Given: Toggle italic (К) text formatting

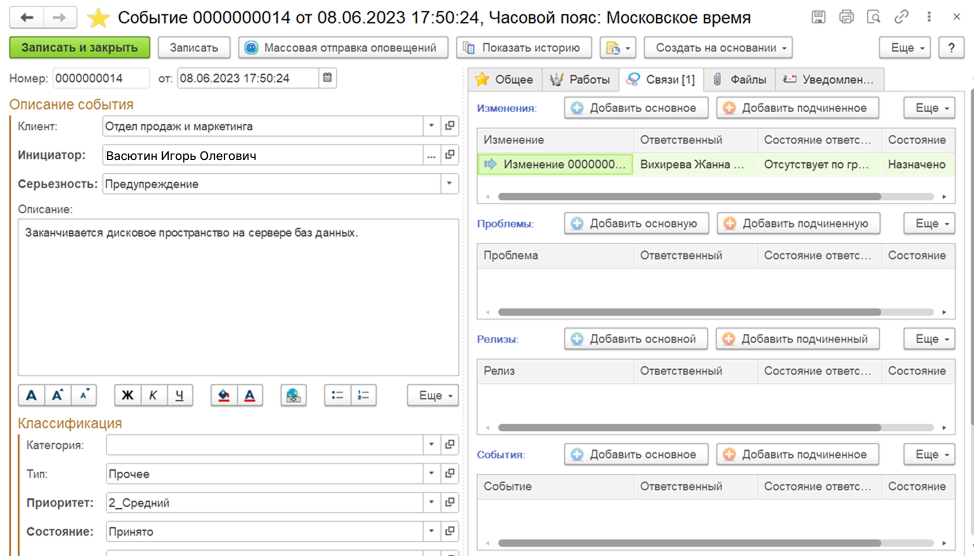Looking at the screenshot, I should tap(153, 395).
